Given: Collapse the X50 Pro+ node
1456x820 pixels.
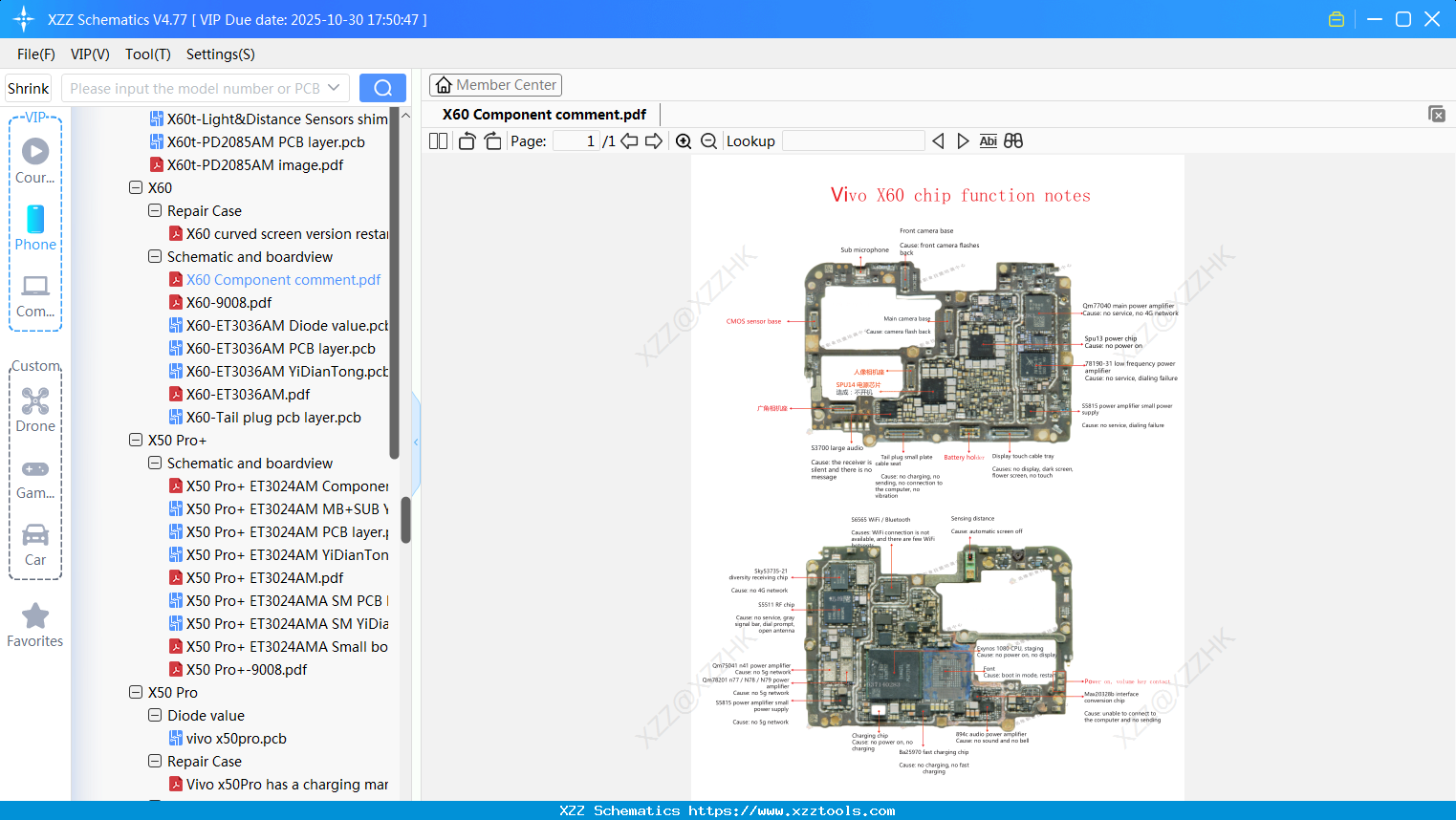Looking at the screenshot, I should tap(136, 440).
